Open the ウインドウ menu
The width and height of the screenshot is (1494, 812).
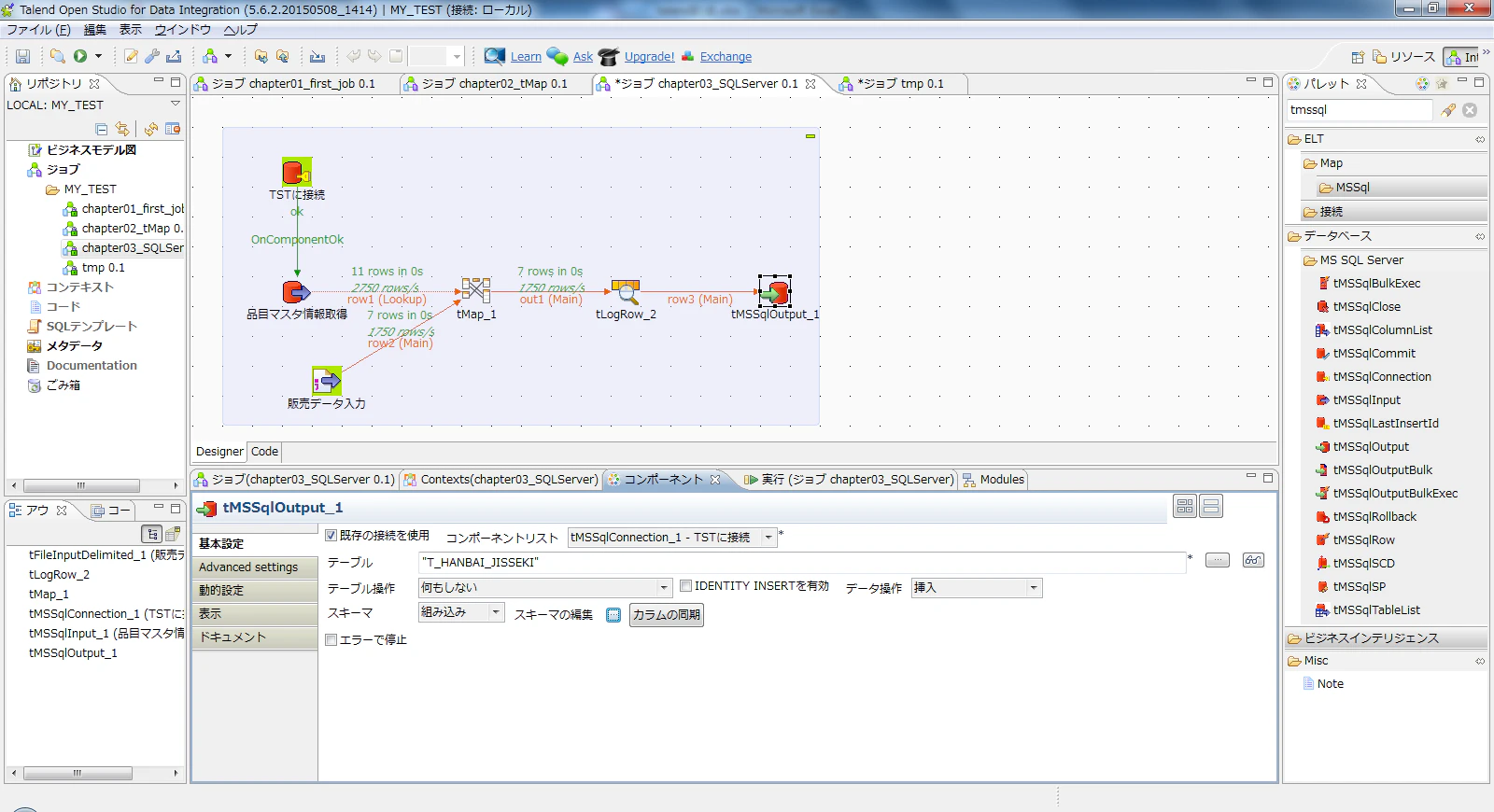(x=182, y=30)
